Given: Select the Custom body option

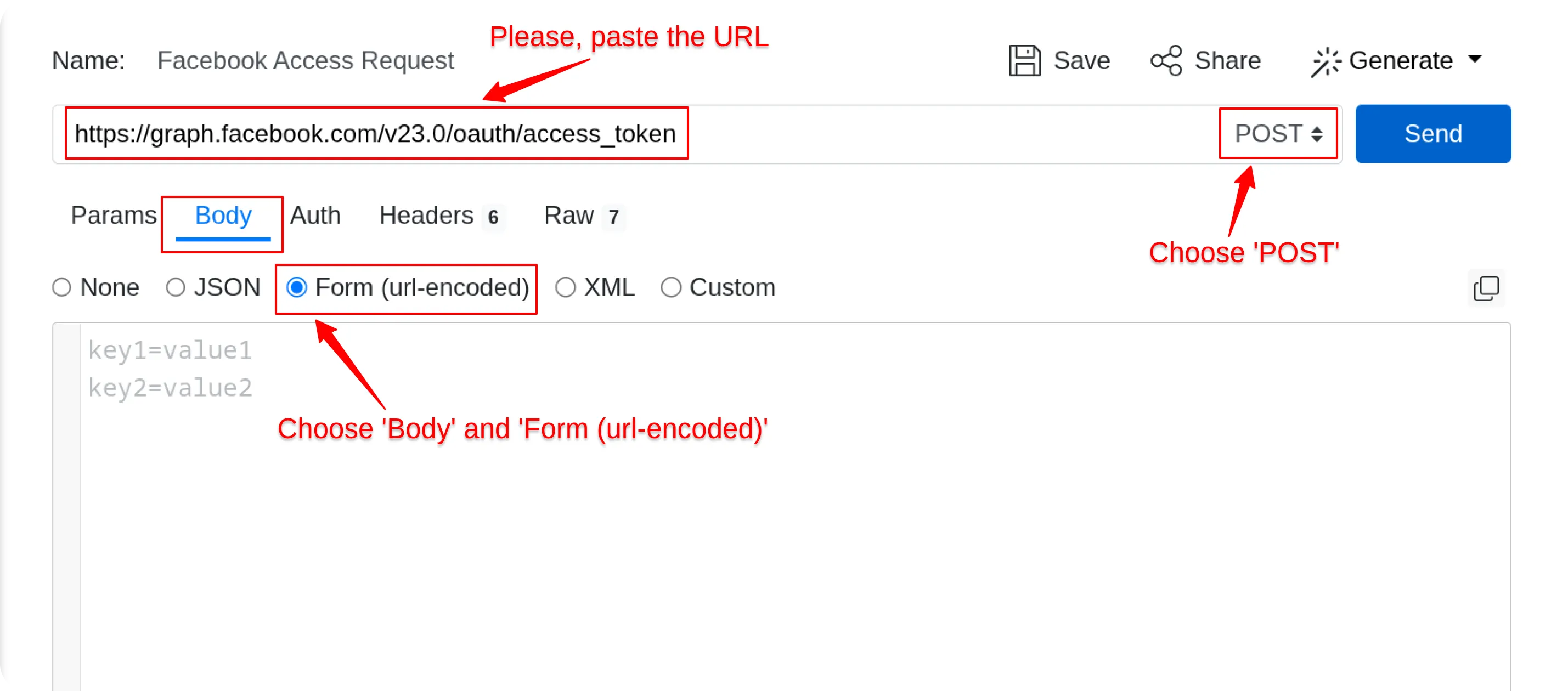Looking at the screenshot, I should tap(672, 287).
